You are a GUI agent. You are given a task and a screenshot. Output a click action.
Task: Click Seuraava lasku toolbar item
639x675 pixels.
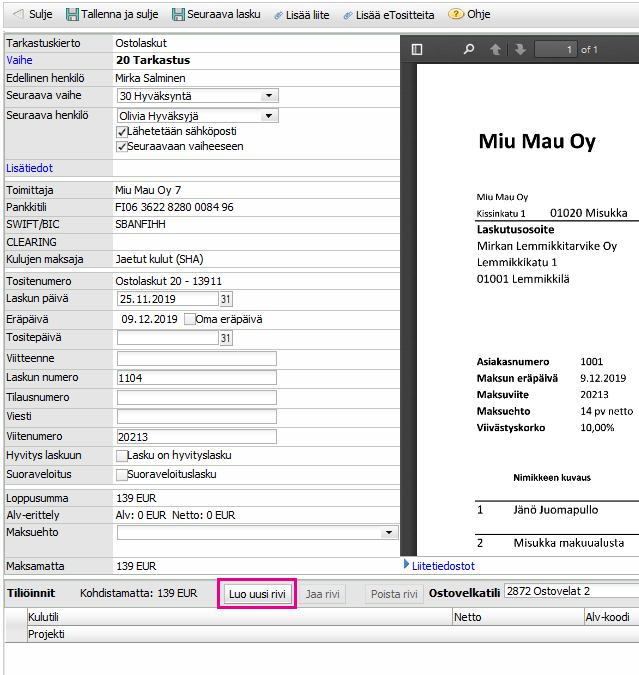pos(216,15)
